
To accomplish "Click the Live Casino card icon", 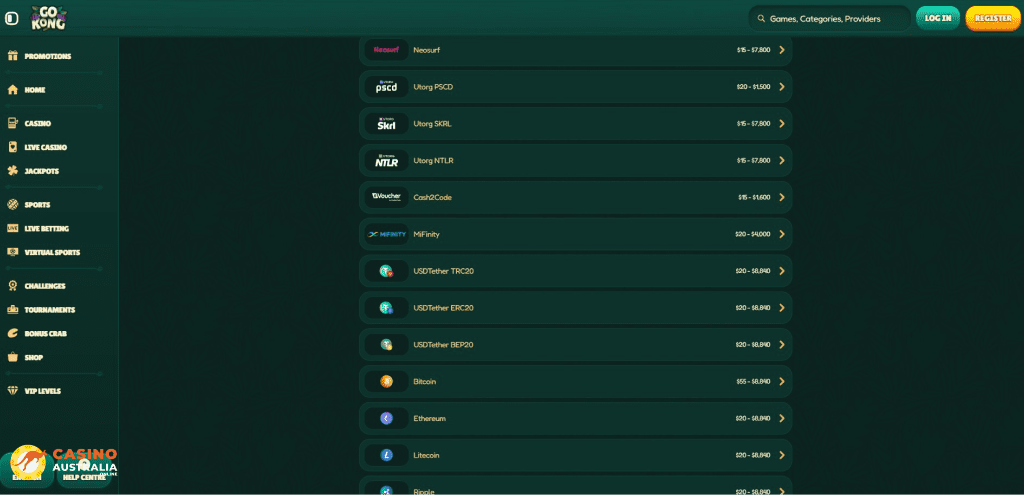I will (12, 148).
